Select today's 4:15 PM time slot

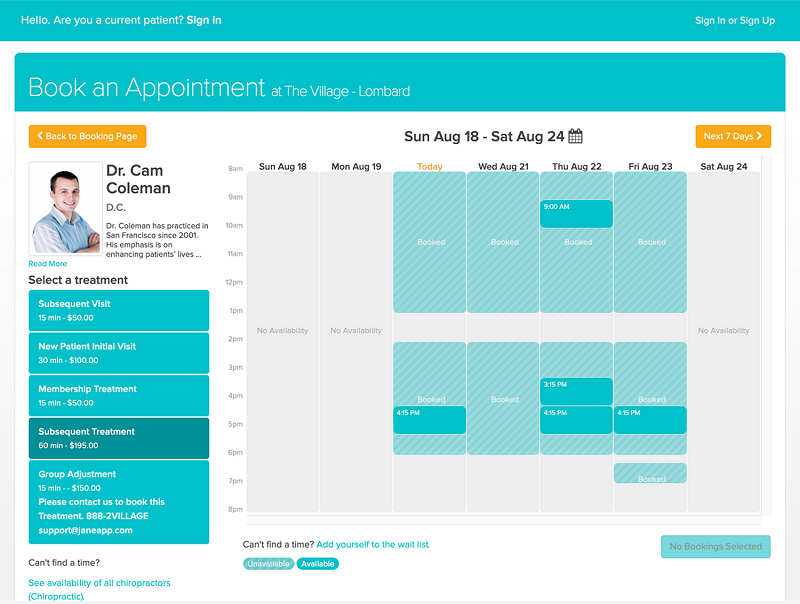(x=429, y=420)
